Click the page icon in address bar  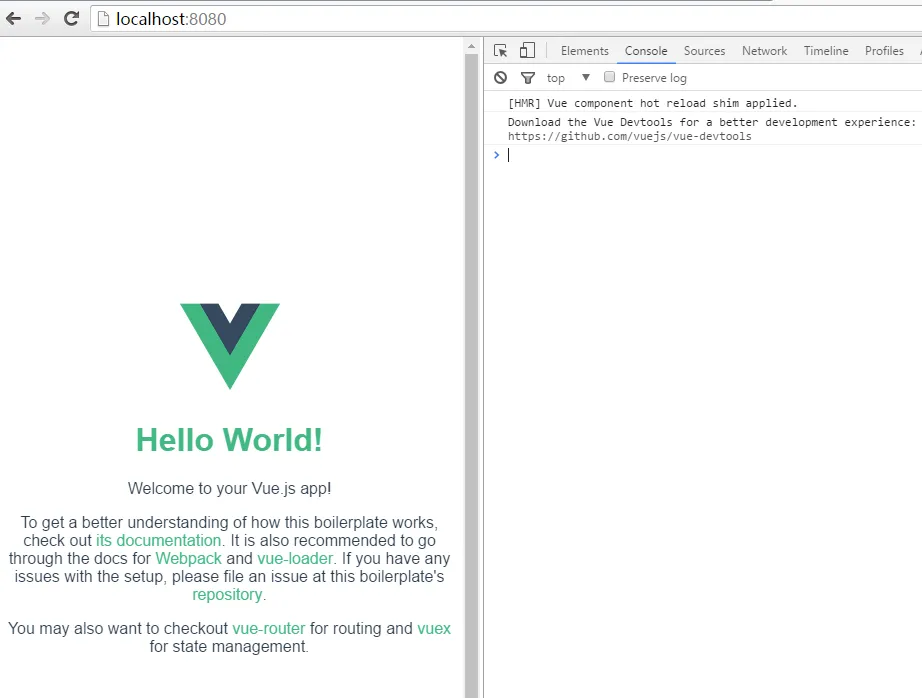click(103, 19)
